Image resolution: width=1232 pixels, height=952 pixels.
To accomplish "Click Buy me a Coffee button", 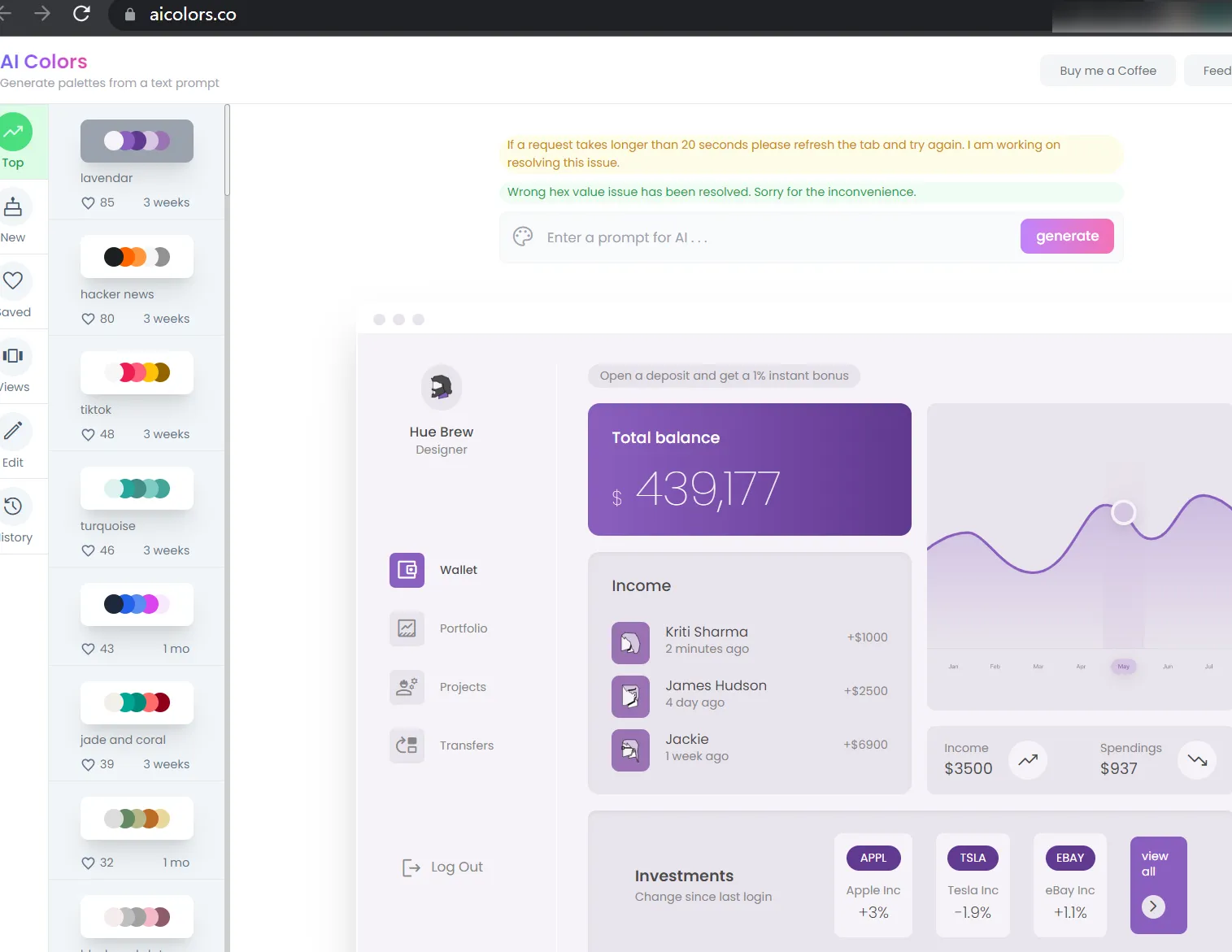I will point(1108,71).
